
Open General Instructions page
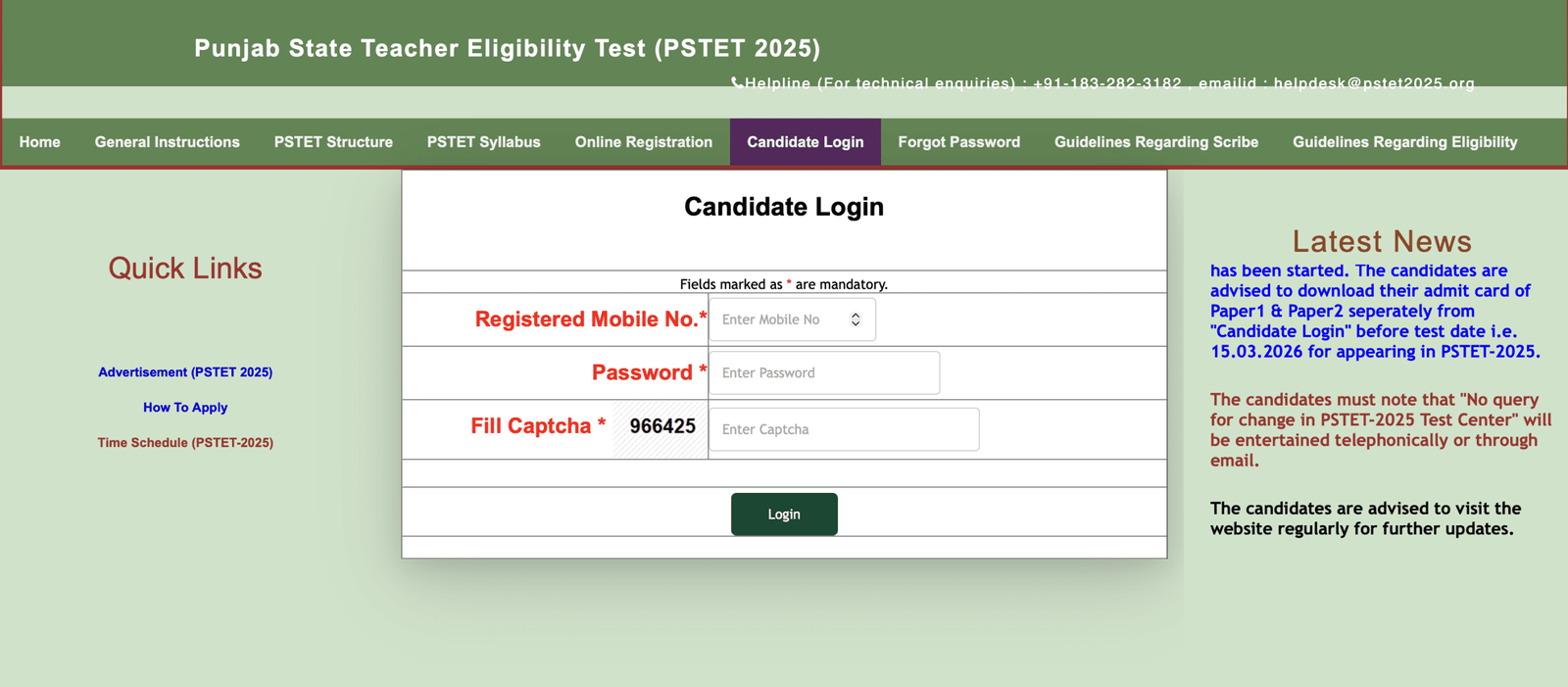click(x=167, y=142)
